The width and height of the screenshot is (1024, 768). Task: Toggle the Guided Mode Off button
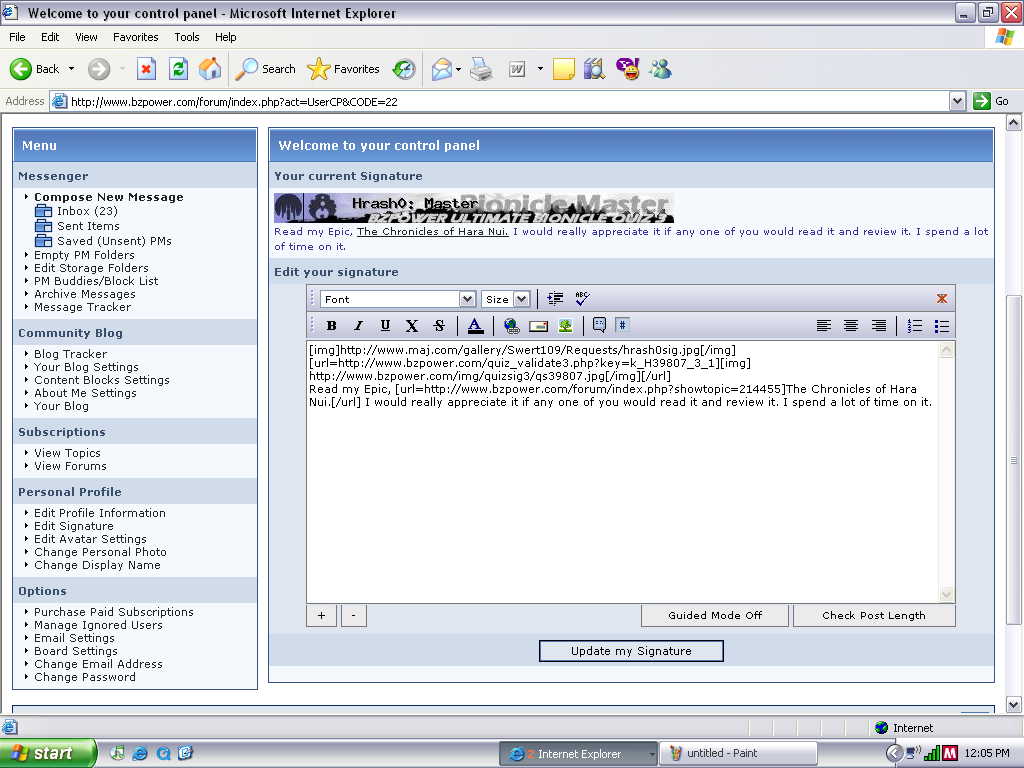[x=714, y=615]
